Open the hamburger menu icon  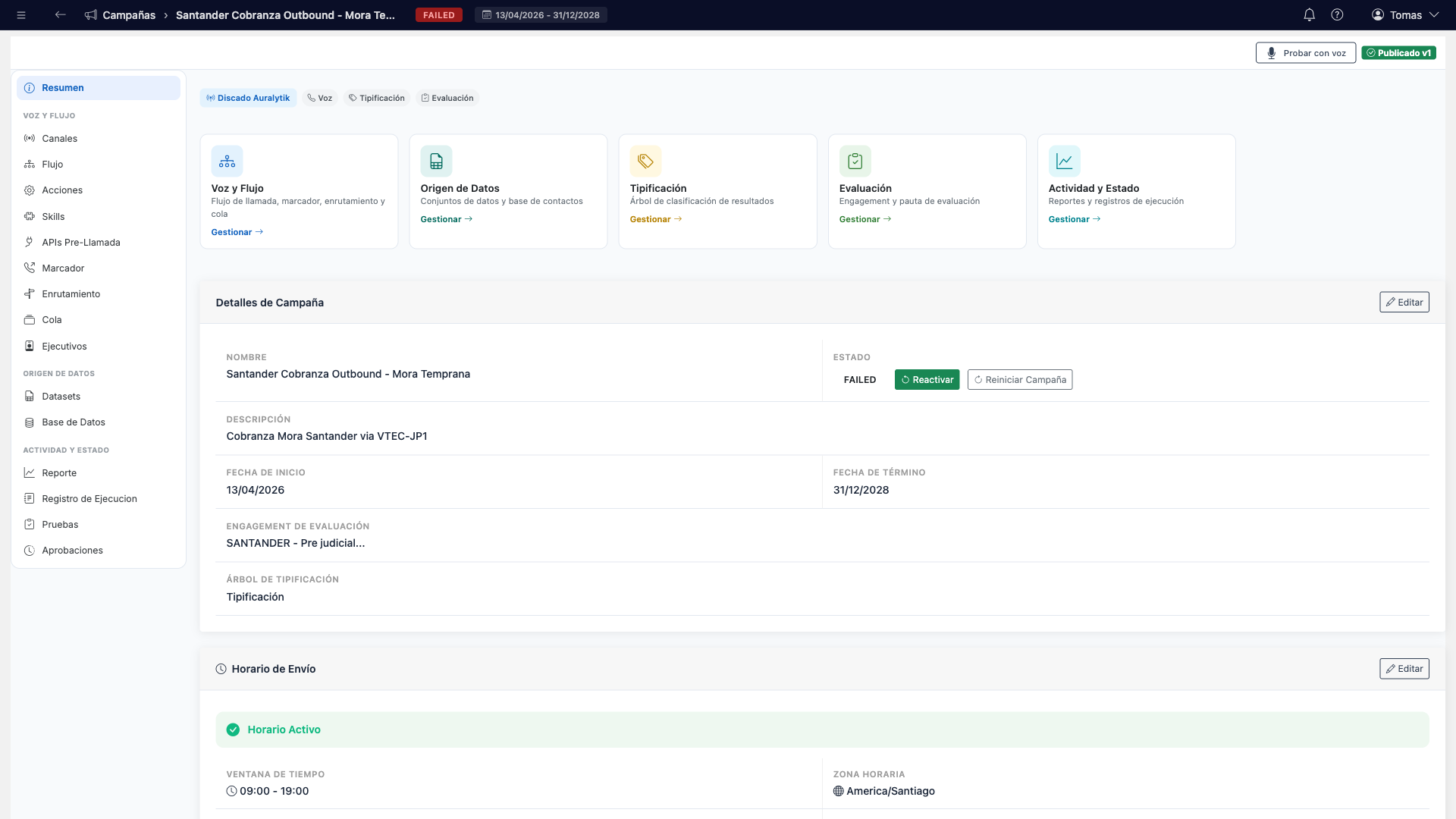(21, 15)
